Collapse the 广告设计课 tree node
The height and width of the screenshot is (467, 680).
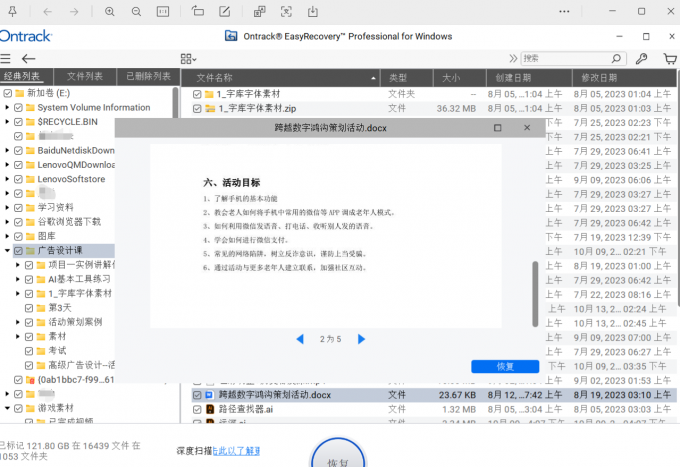tap(7, 250)
